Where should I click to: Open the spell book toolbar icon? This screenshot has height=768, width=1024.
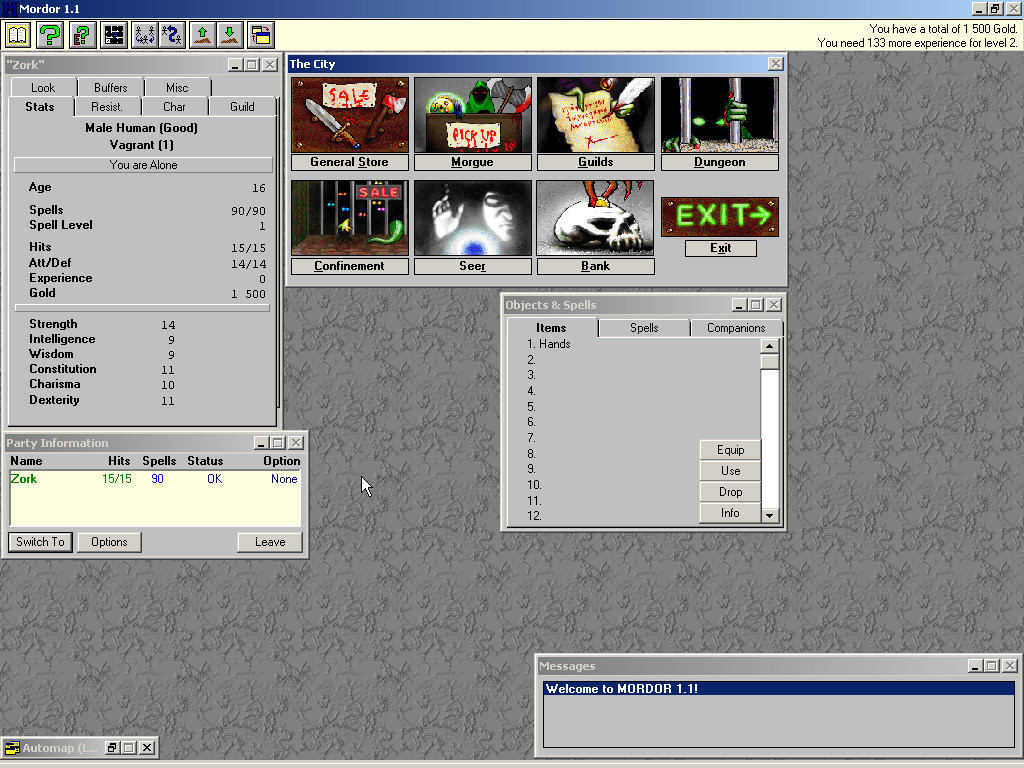click(x=18, y=35)
